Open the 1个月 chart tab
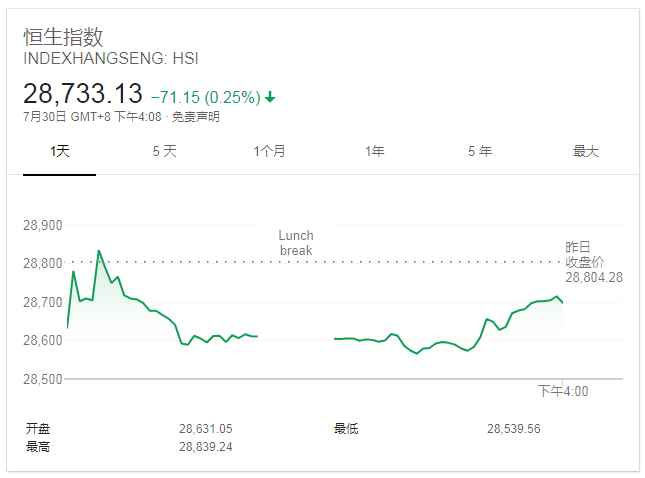Viewport: 645px width, 478px height. pos(269,151)
